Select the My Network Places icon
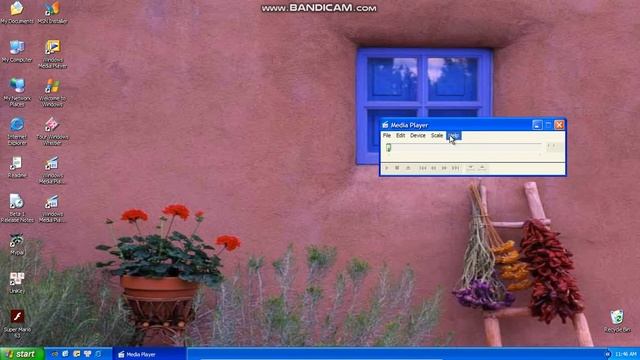 pos(17,92)
